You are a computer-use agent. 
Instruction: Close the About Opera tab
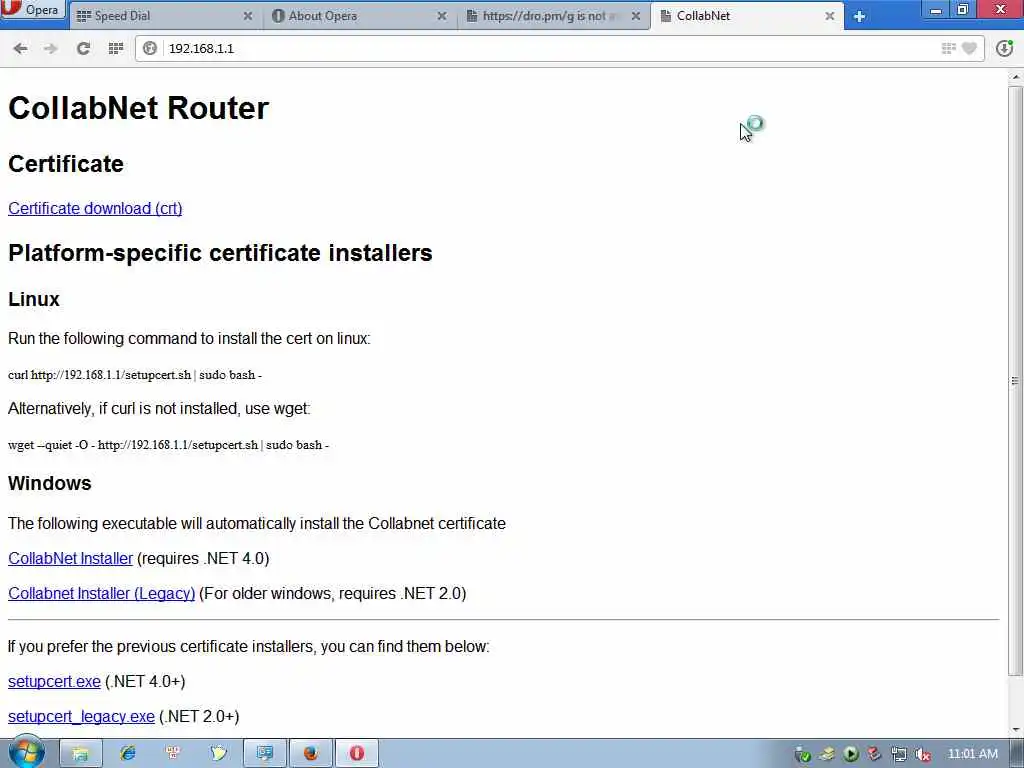point(442,16)
